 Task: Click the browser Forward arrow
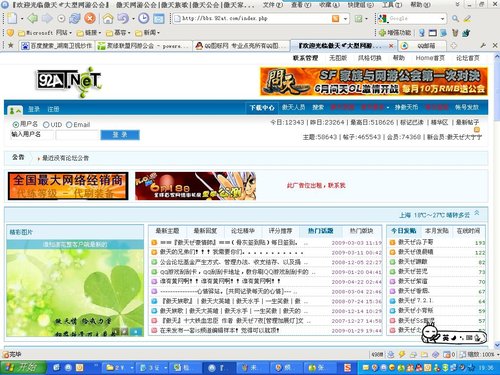tap(47, 18)
